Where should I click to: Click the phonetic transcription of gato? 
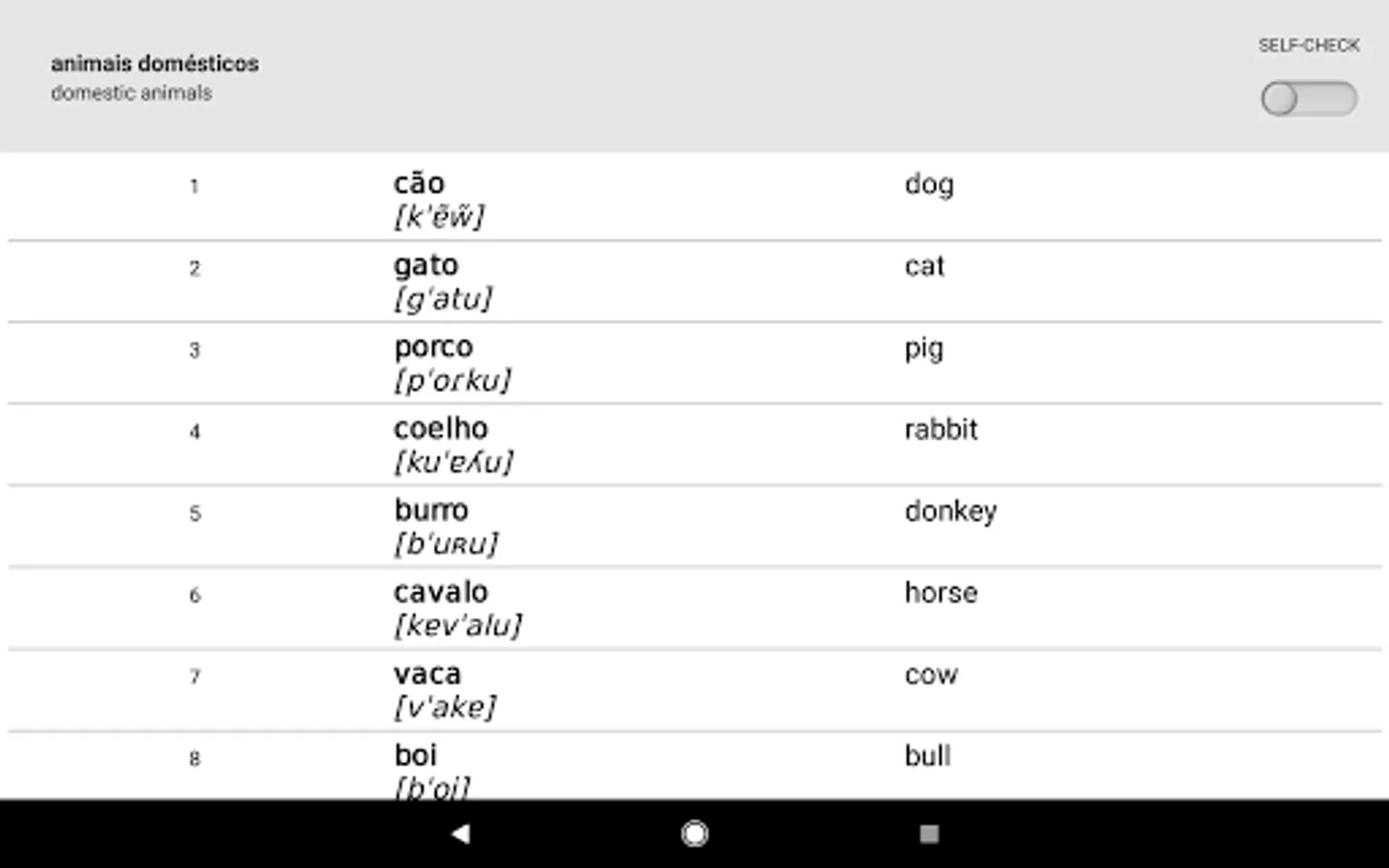pyautogui.click(x=443, y=299)
